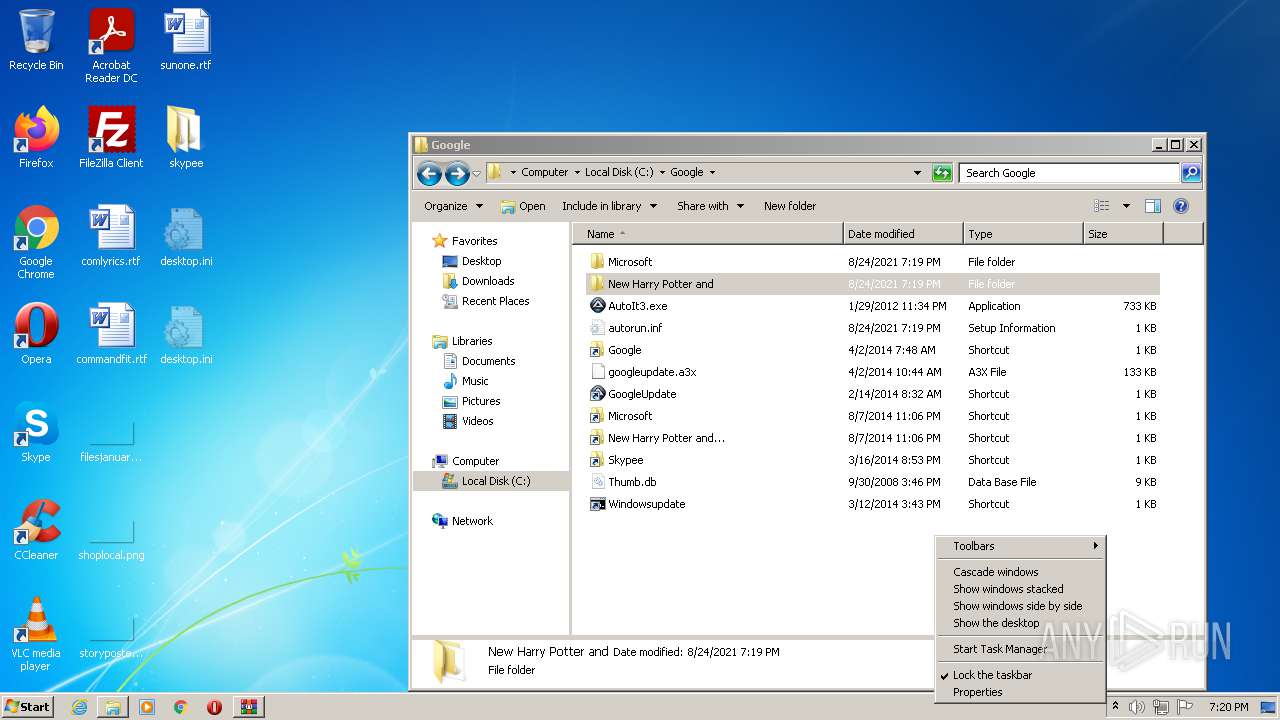
Task: Expand the view options dropdown arrow
Action: (x=1126, y=206)
